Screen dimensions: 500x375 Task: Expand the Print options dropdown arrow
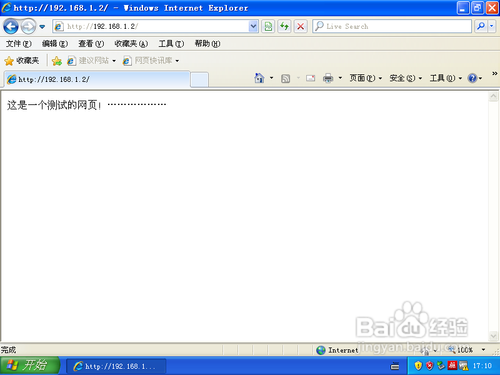pos(340,78)
